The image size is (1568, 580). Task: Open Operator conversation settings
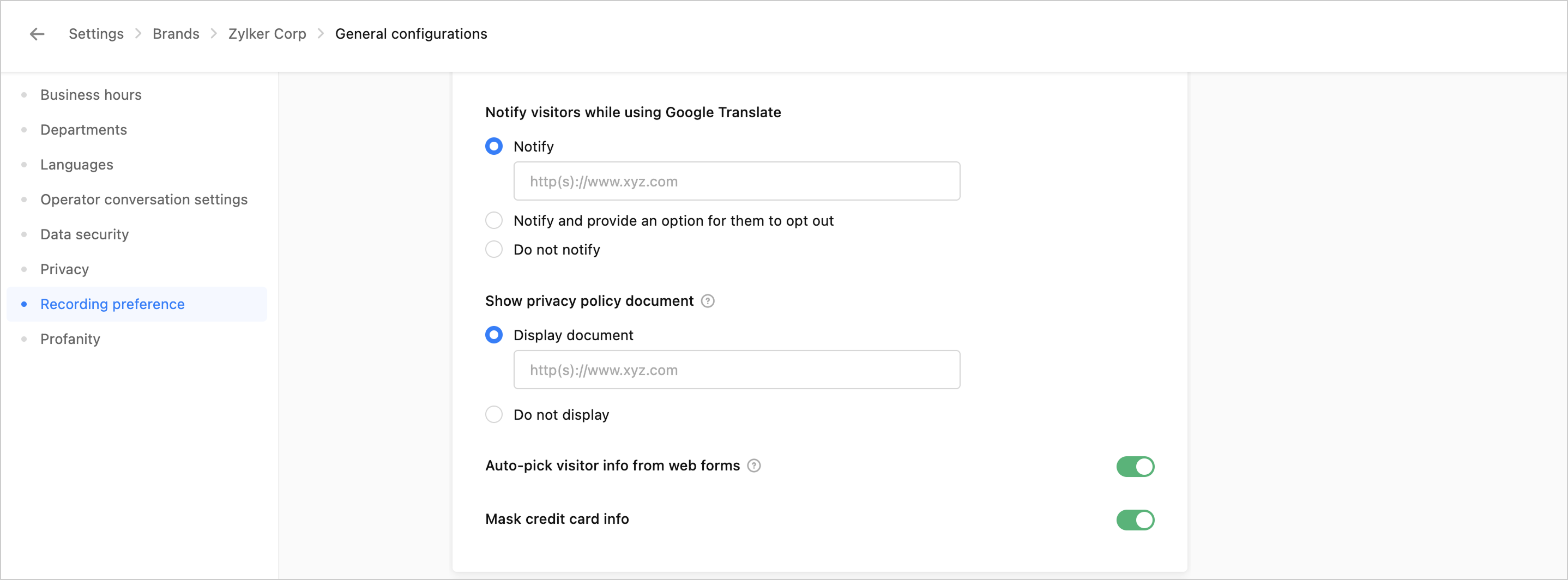143,200
